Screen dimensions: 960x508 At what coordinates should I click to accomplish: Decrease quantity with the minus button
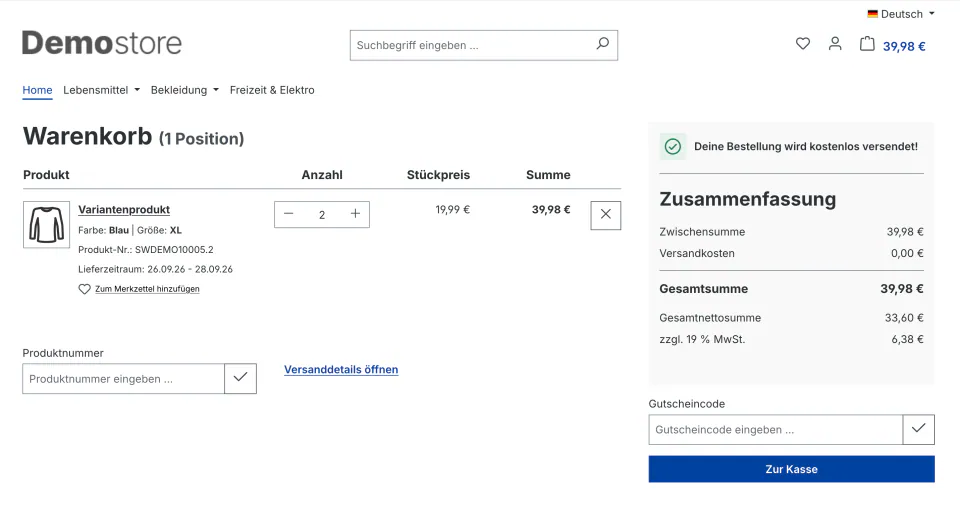[289, 214]
